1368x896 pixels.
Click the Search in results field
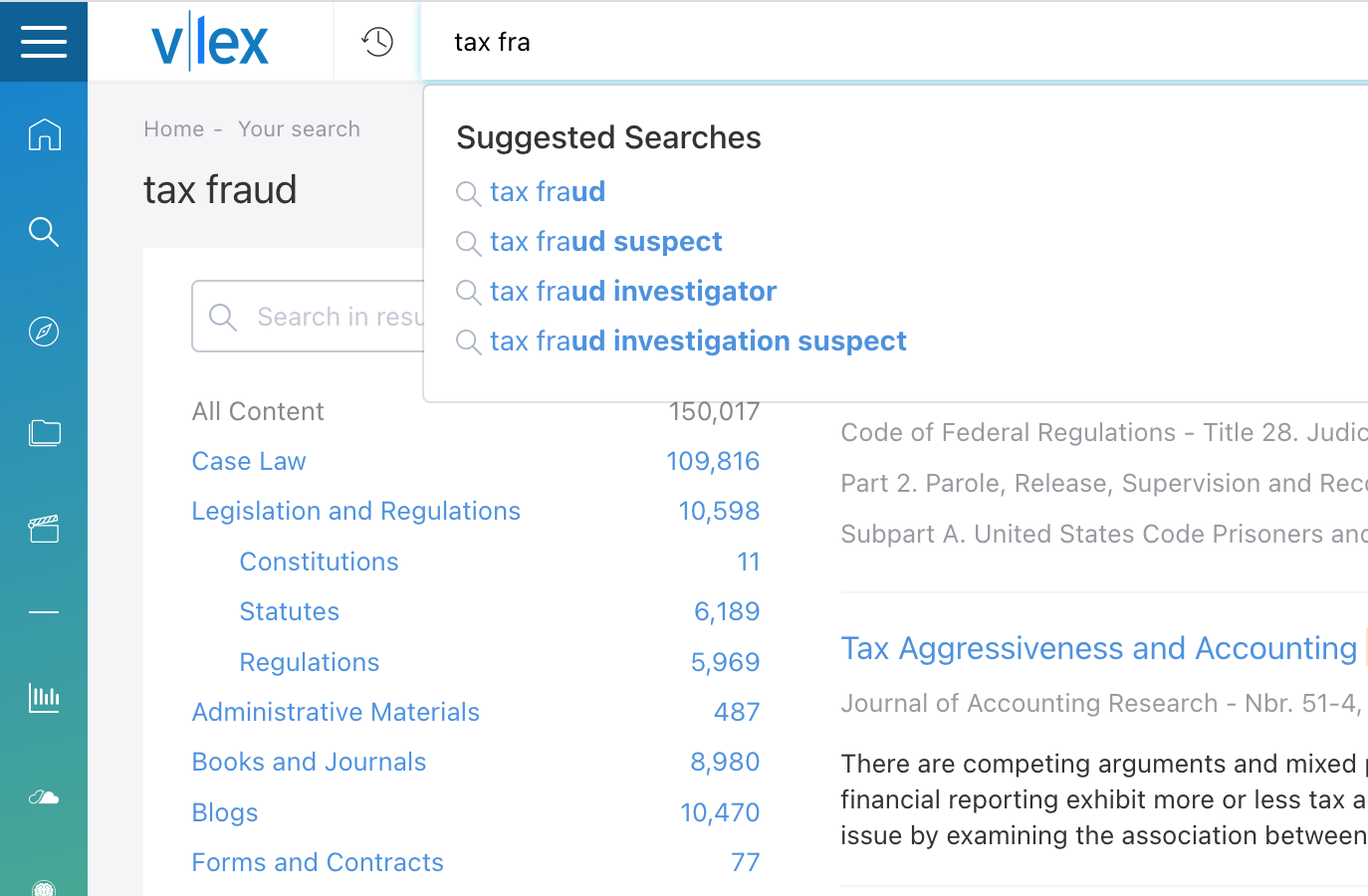coord(309,317)
